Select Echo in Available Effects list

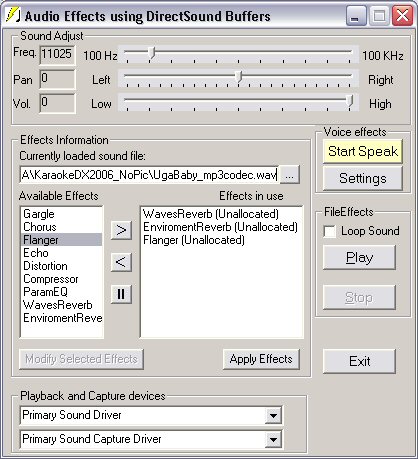[x=36, y=253]
